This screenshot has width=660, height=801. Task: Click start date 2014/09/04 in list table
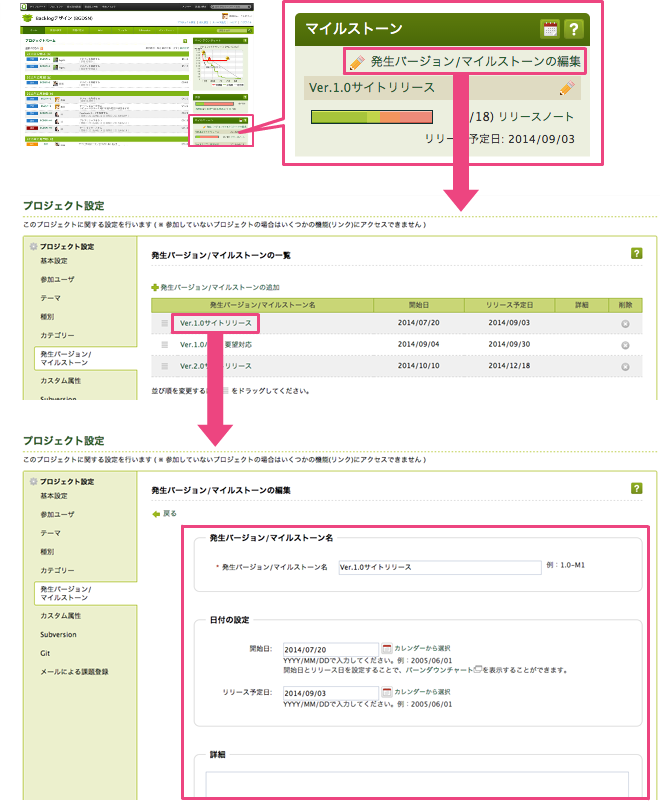pyautogui.click(x=418, y=344)
